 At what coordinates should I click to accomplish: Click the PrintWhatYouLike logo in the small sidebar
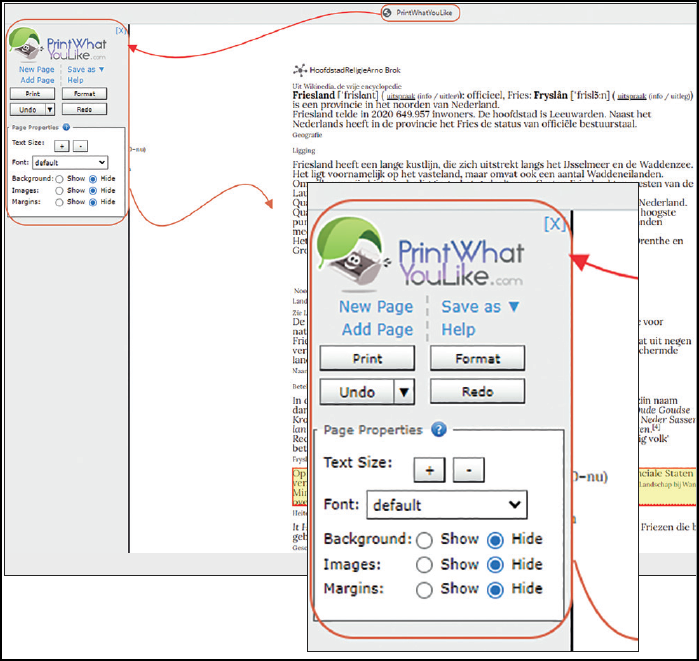tap(58, 44)
